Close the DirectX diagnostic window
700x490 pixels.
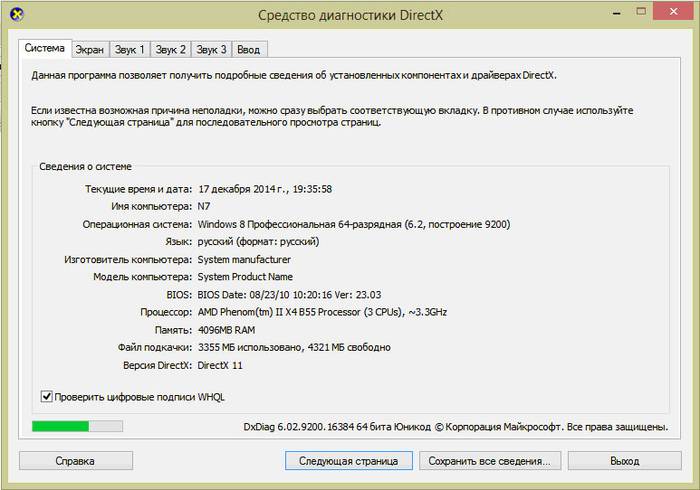[671, 12]
